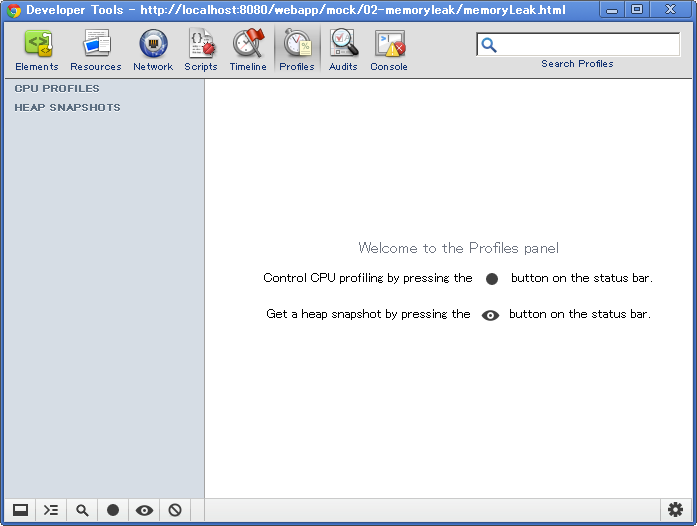
Task: Click status bar magnifier search icon
Action: click(x=82, y=510)
